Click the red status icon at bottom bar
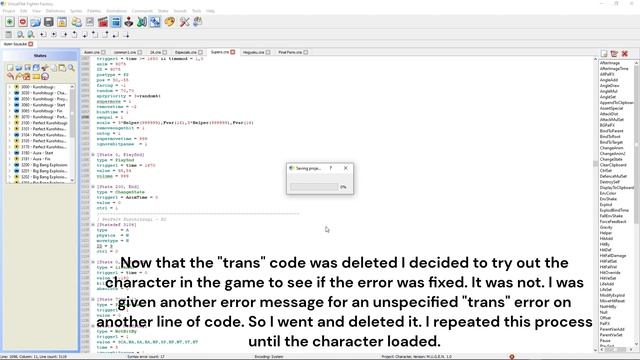Screen dimensions: 640x360 point(512,357)
